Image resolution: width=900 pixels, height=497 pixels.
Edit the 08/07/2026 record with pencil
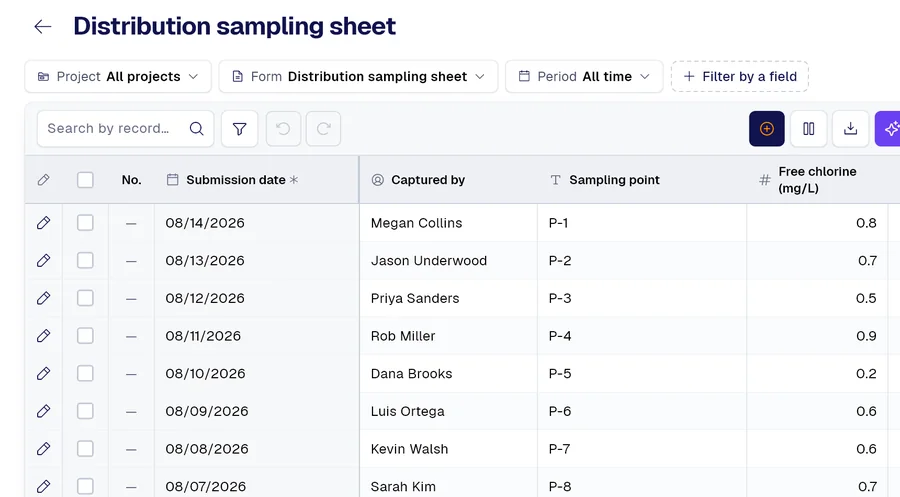44,487
